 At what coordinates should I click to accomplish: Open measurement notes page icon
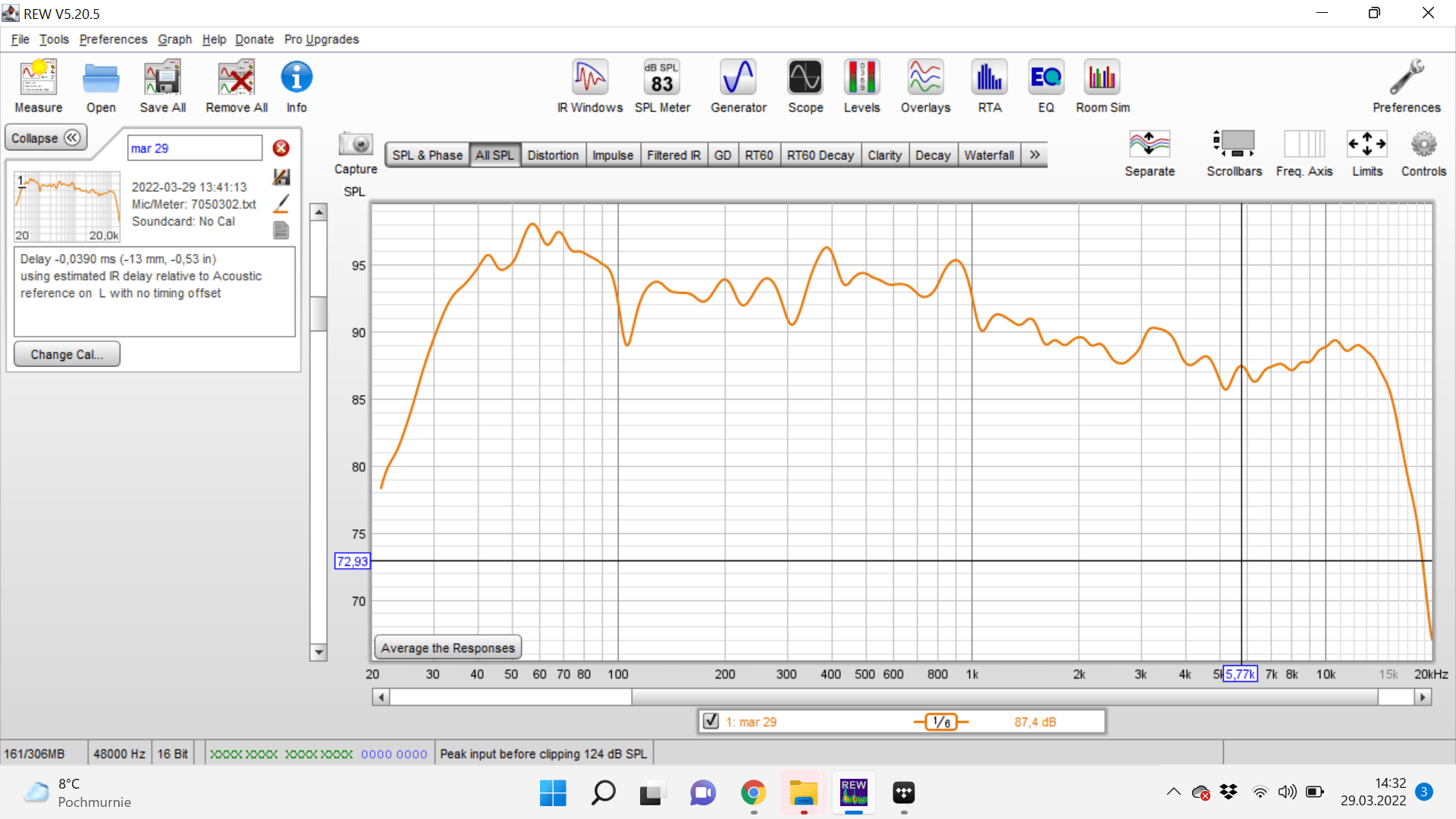click(x=281, y=231)
